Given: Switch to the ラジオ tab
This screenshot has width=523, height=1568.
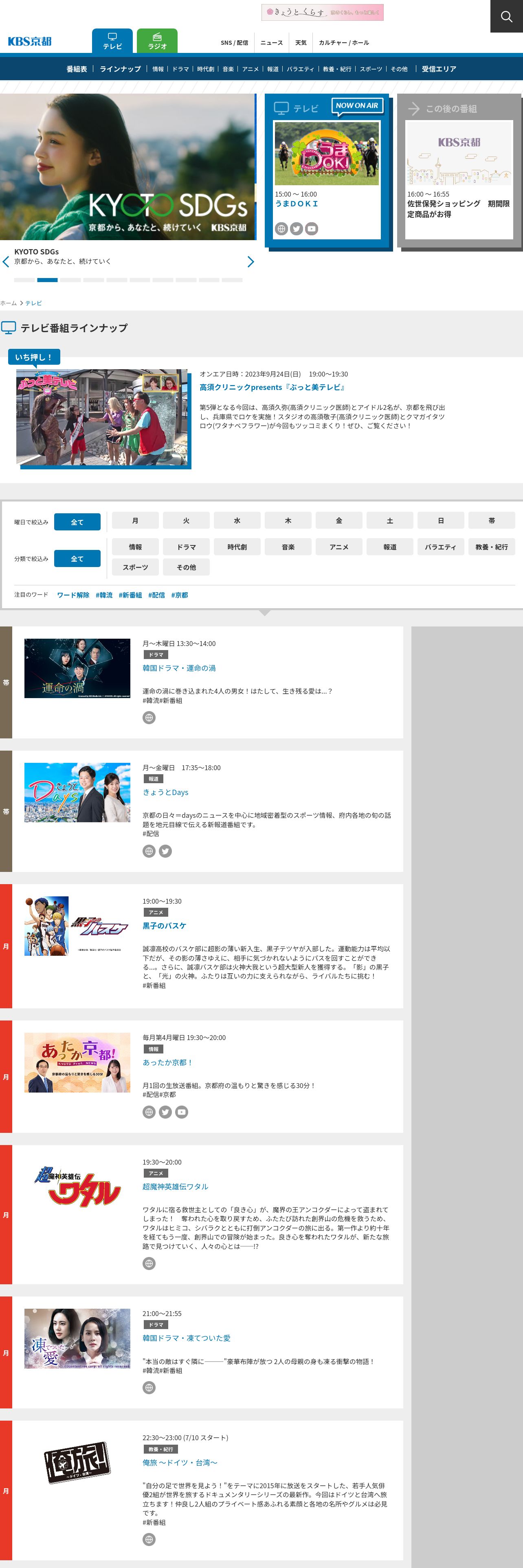Looking at the screenshot, I should (157, 41).
